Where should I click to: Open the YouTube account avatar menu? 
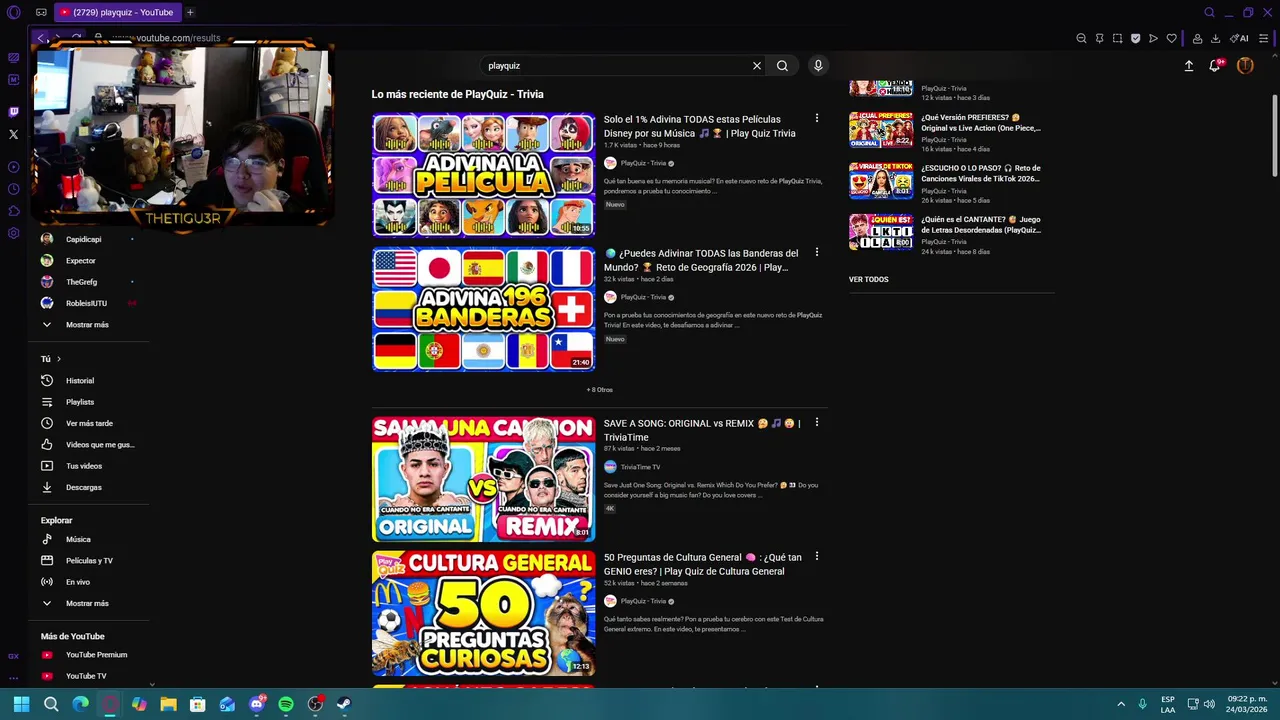click(x=1245, y=66)
